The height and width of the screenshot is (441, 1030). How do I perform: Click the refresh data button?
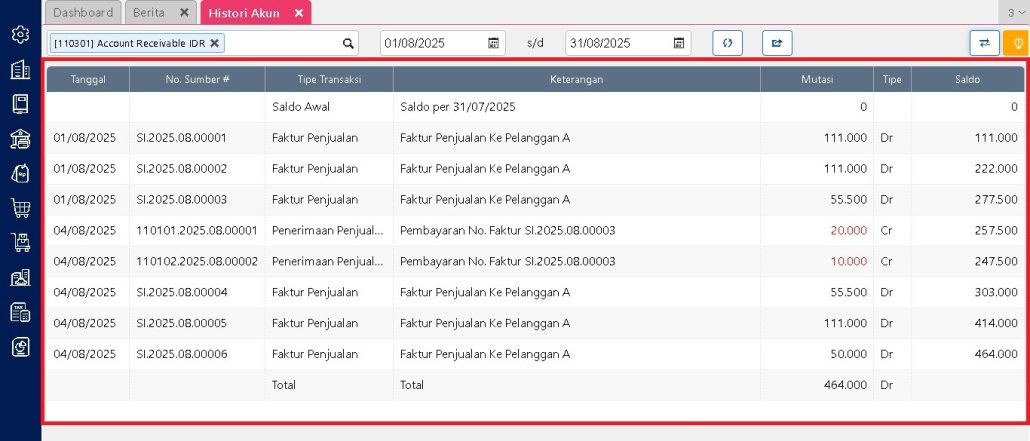(x=727, y=43)
